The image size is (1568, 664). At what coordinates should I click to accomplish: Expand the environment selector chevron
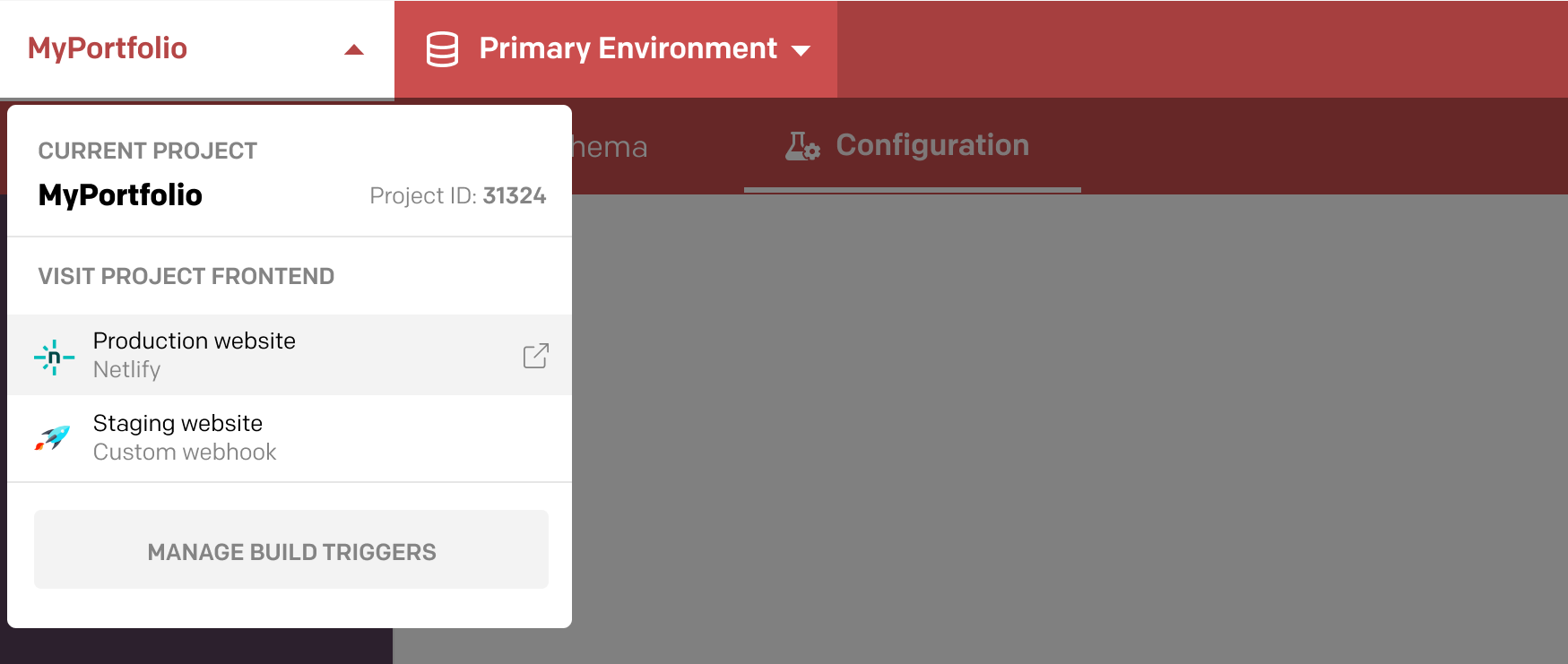(801, 51)
